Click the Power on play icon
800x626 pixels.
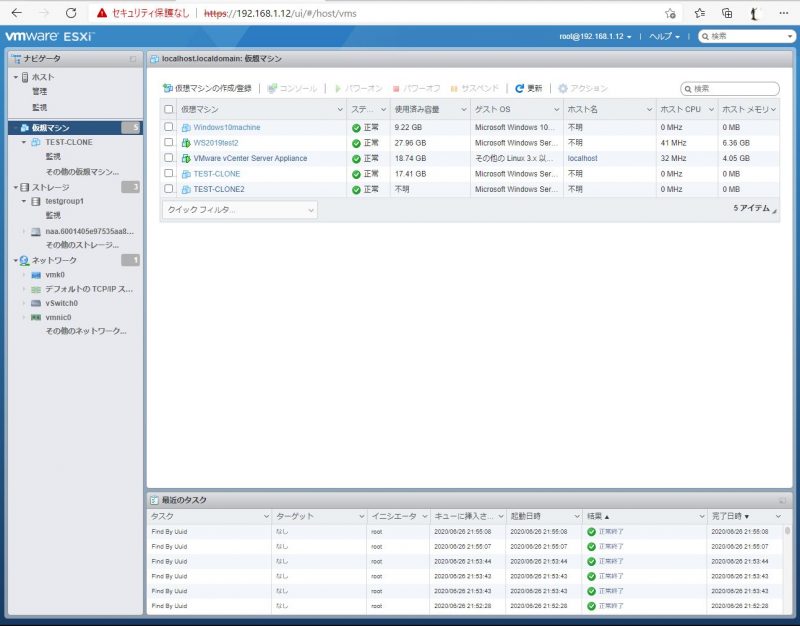pos(338,88)
